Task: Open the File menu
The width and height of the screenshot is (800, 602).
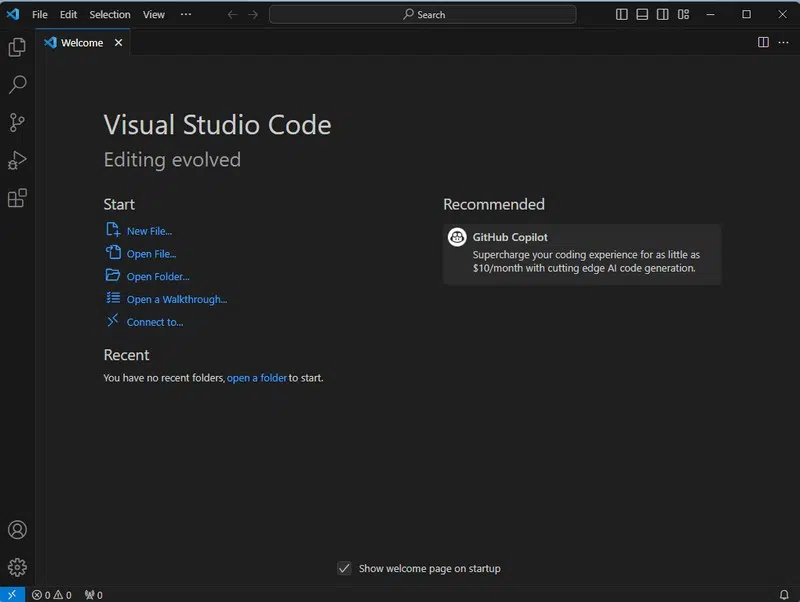Action: [39, 14]
